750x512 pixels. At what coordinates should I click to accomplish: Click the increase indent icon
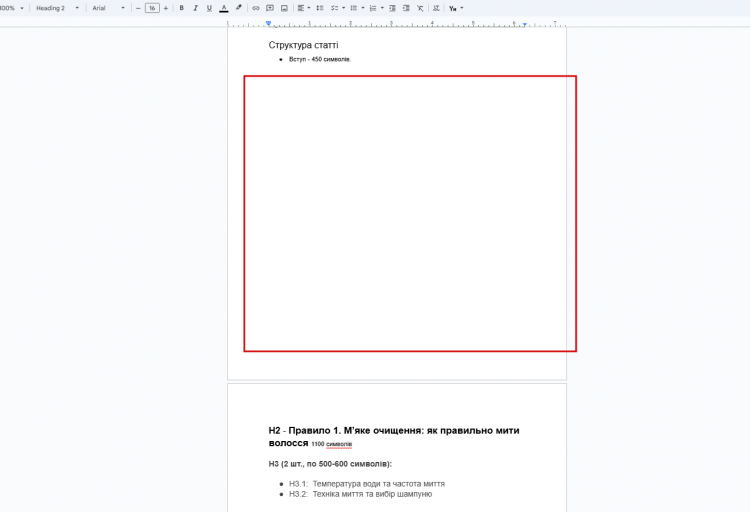pos(406,8)
